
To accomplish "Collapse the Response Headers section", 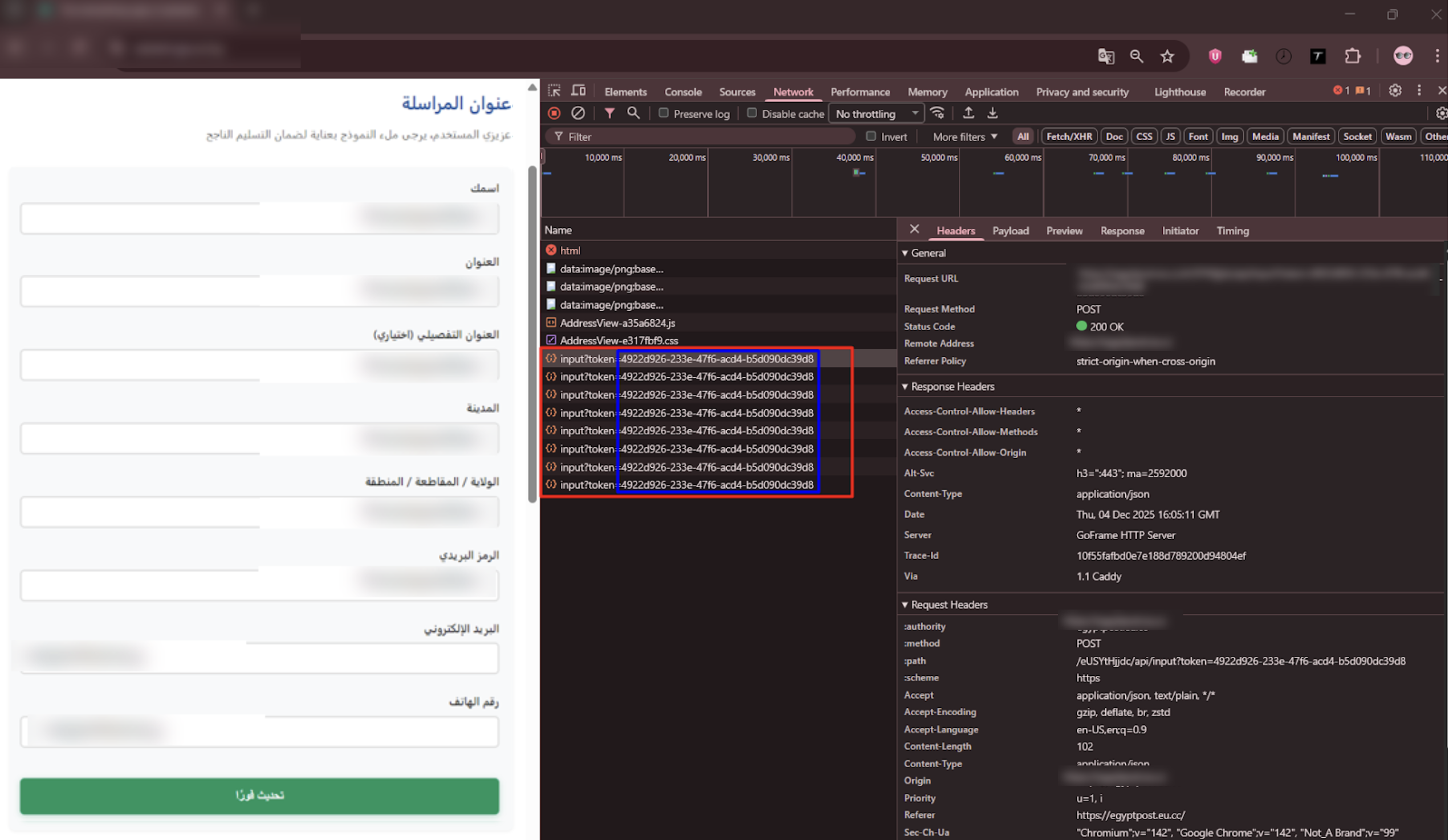I will point(906,387).
